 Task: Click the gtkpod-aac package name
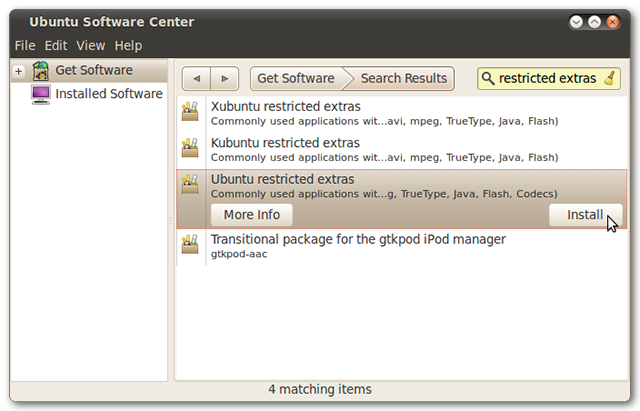(239, 254)
